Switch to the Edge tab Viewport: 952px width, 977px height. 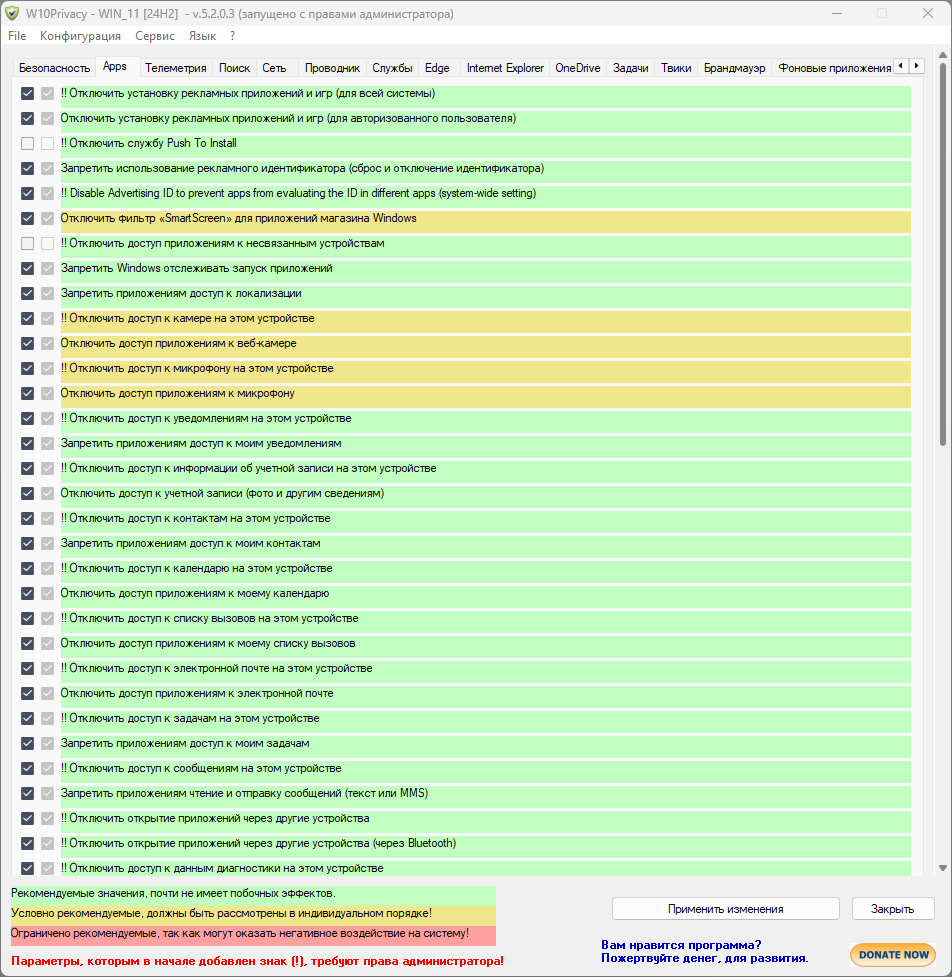coord(437,68)
